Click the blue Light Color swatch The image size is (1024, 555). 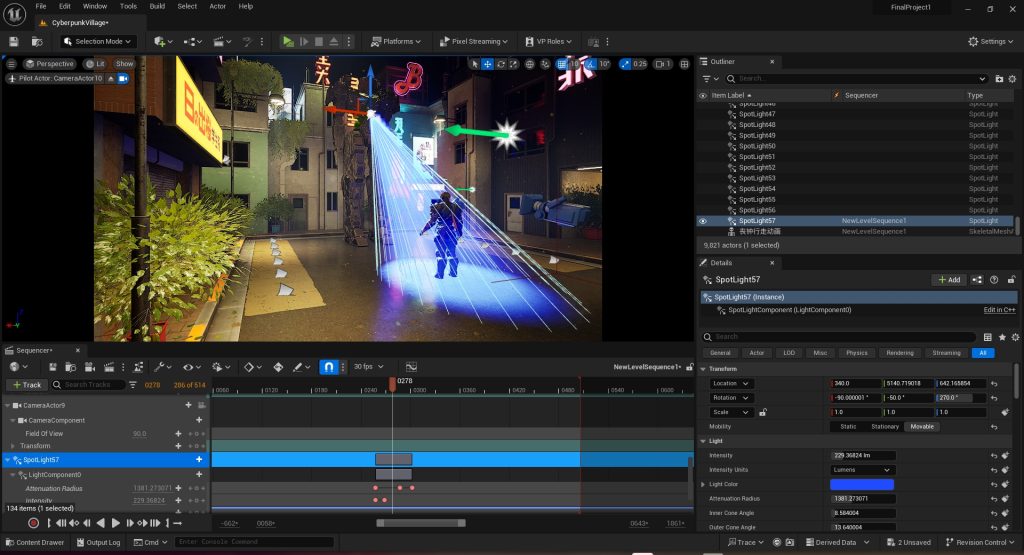(862, 484)
